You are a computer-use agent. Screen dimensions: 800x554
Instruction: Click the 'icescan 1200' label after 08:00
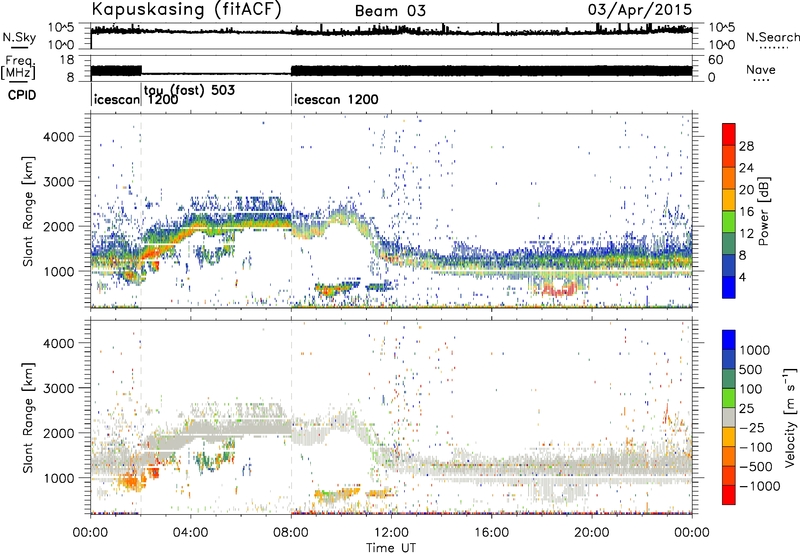336,99
